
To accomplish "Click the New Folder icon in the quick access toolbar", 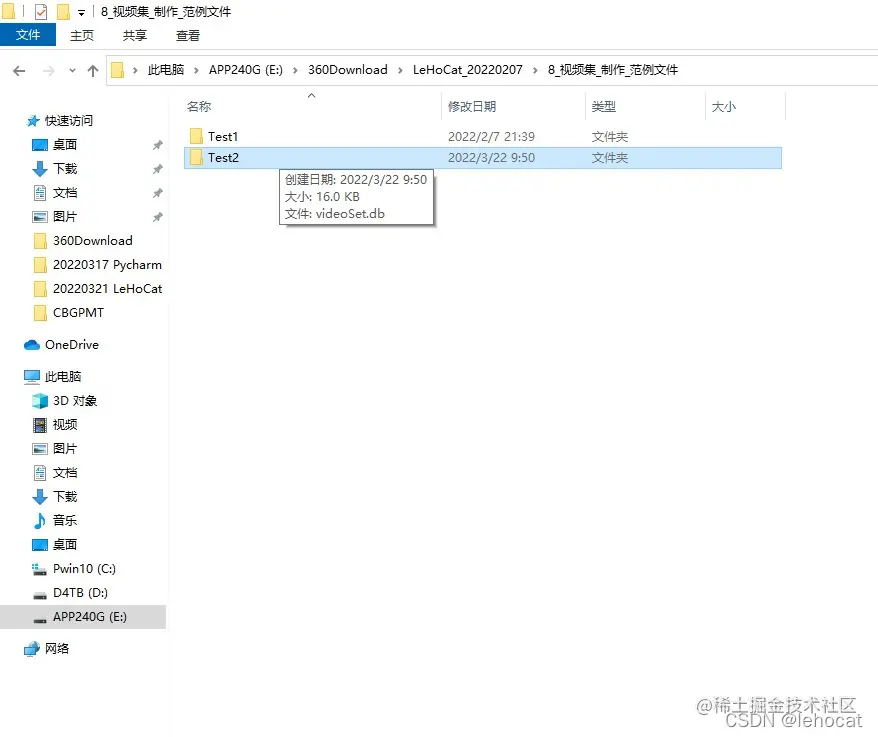I will 61,11.
